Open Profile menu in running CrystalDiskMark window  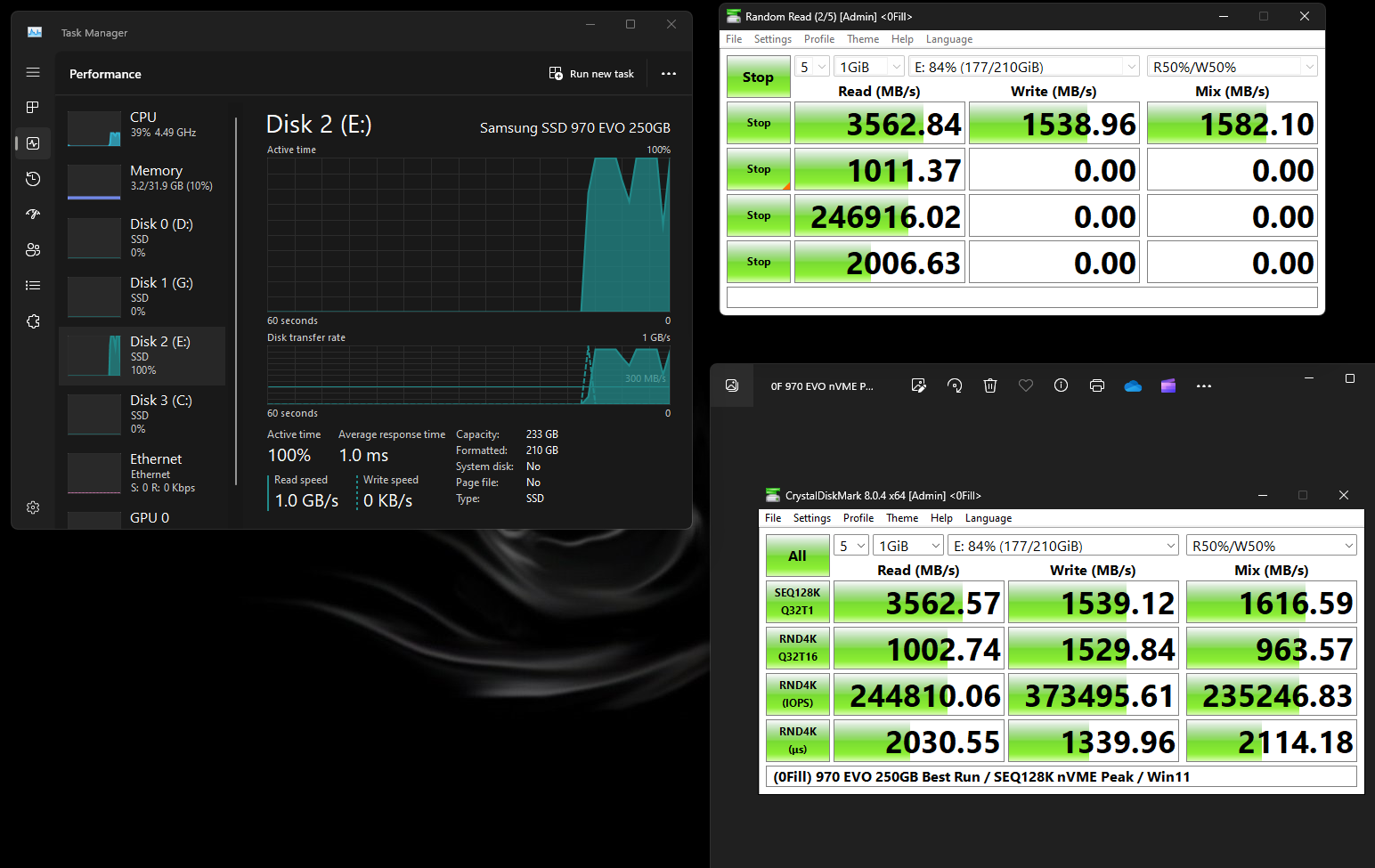pos(819,39)
